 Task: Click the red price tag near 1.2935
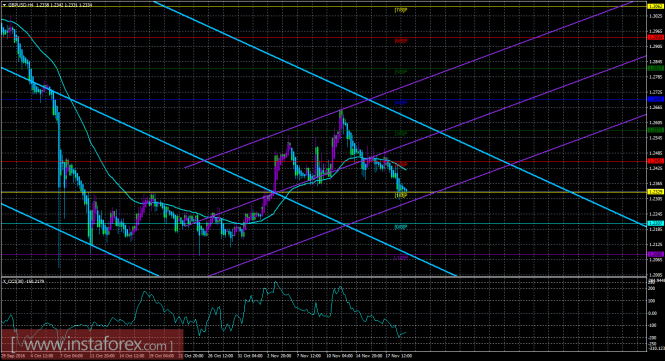656,38
